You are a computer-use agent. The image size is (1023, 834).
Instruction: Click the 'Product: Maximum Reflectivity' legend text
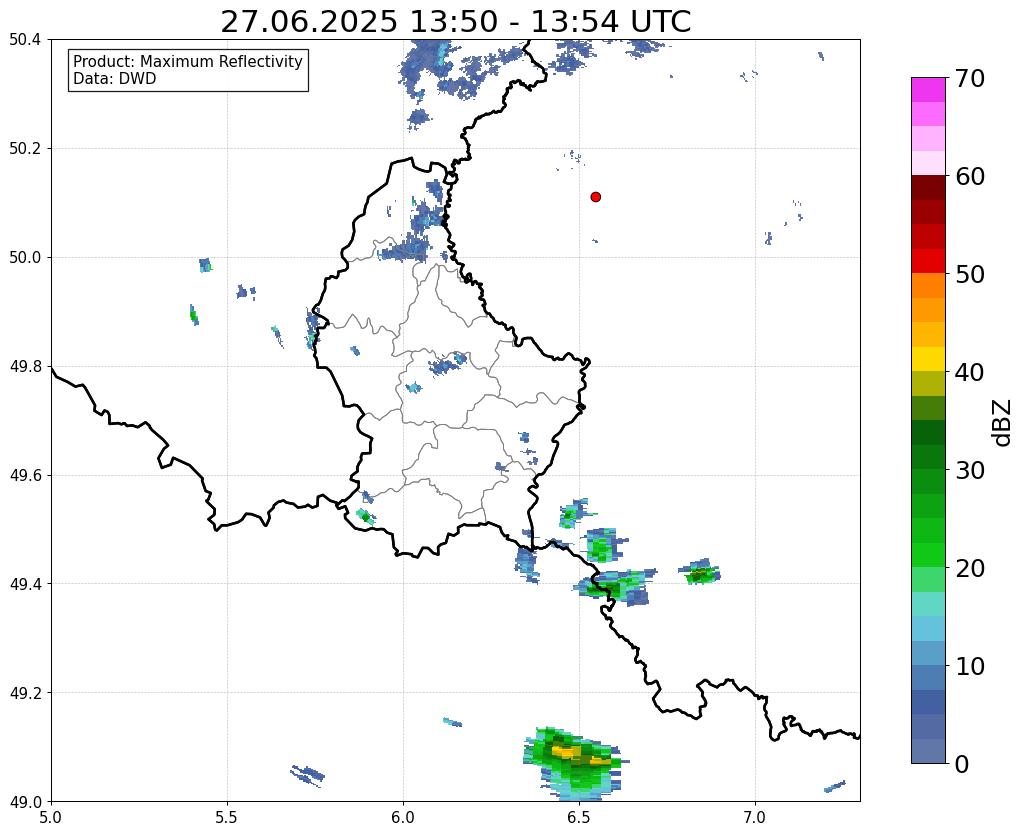(x=188, y=62)
